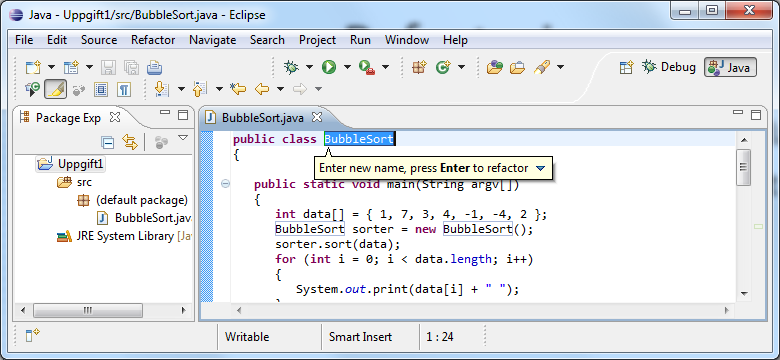
Task: Open the Search menu
Action: pos(267,40)
